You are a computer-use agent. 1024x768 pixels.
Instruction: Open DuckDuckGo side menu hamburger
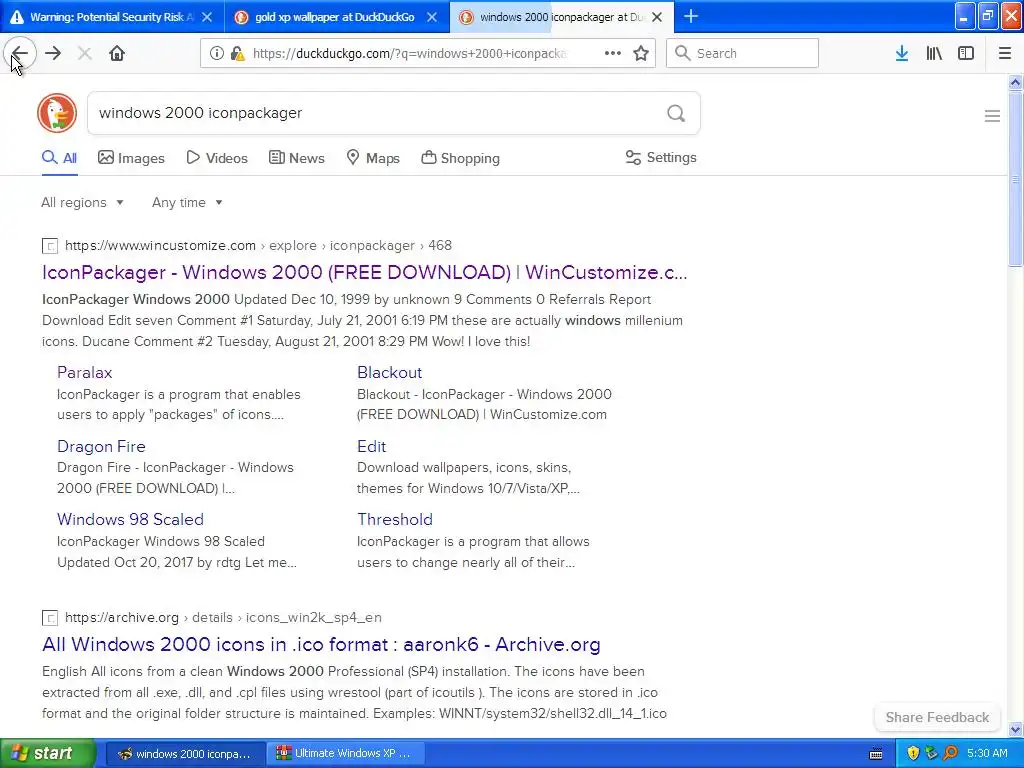992,116
